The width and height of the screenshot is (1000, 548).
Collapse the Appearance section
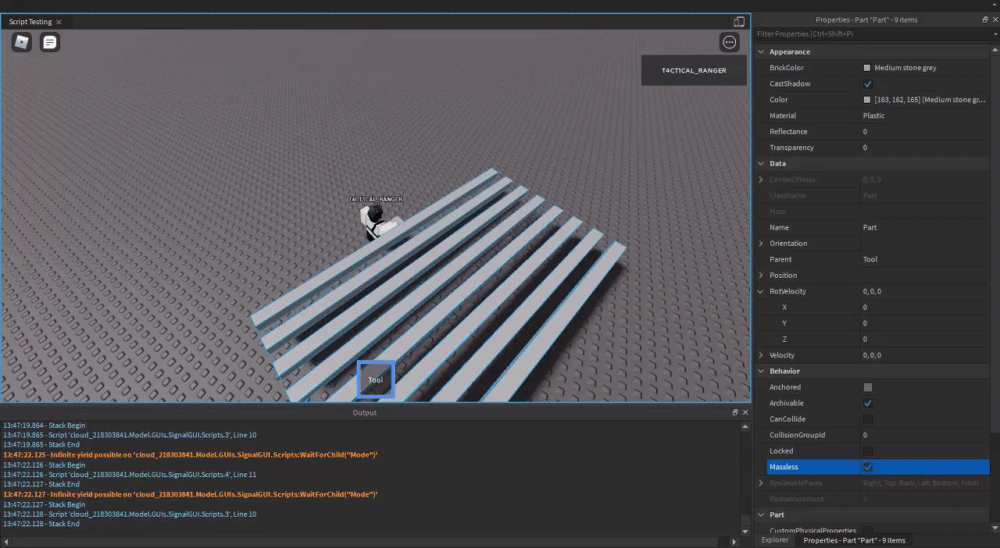(x=761, y=52)
